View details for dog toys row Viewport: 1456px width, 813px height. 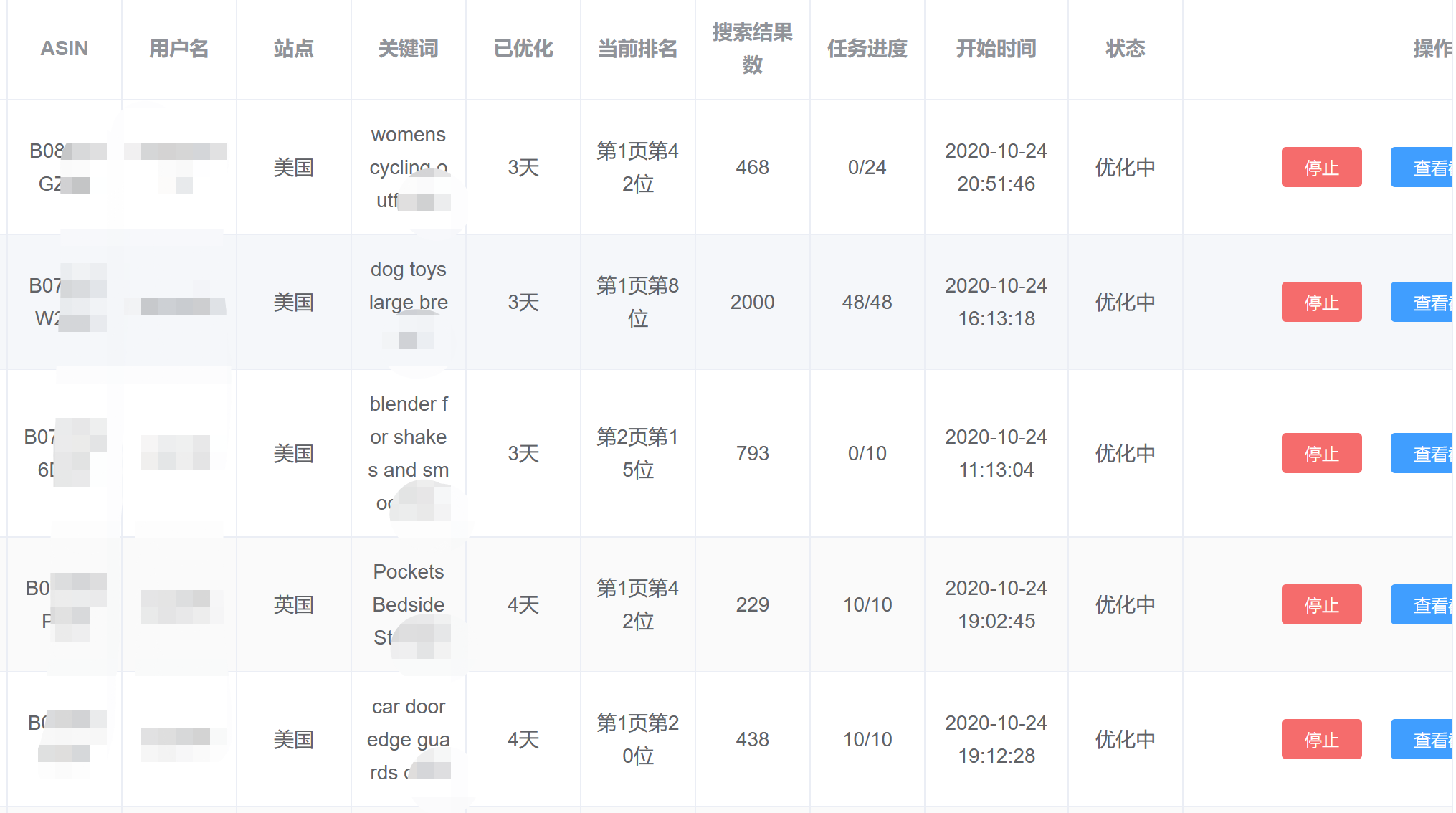1422,302
